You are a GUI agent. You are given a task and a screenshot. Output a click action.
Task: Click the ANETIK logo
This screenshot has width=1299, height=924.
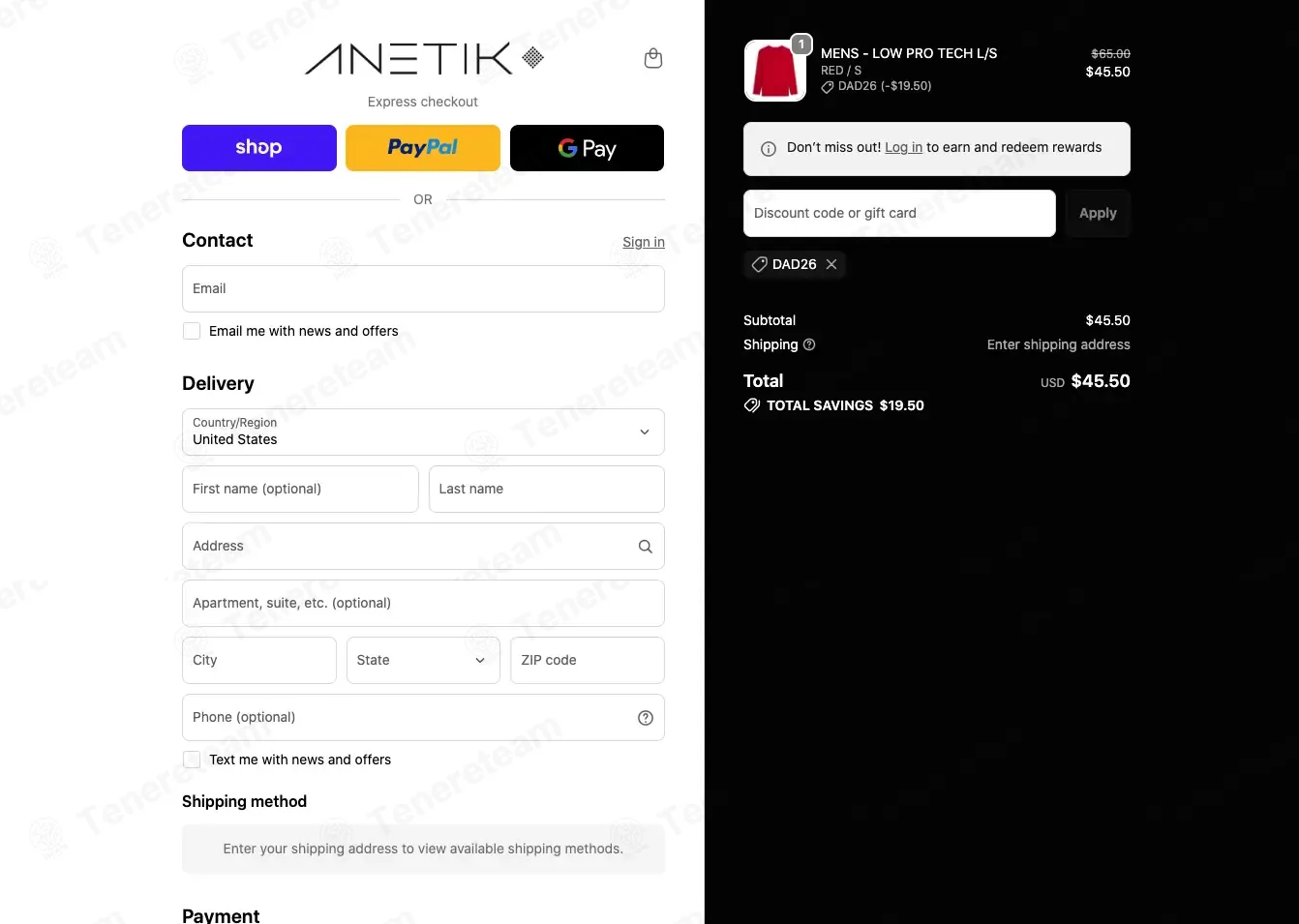click(x=424, y=58)
